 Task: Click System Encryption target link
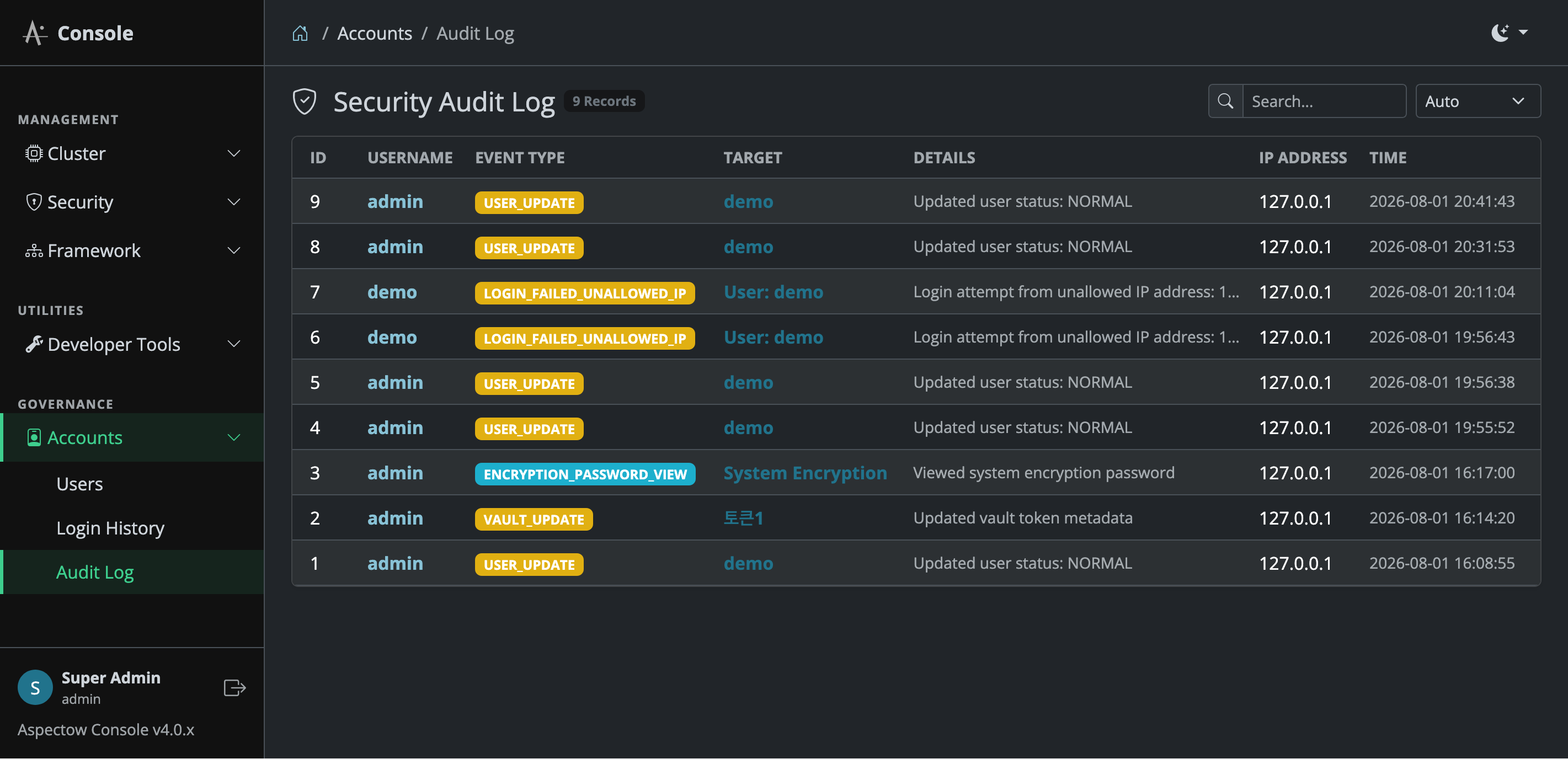(805, 473)
